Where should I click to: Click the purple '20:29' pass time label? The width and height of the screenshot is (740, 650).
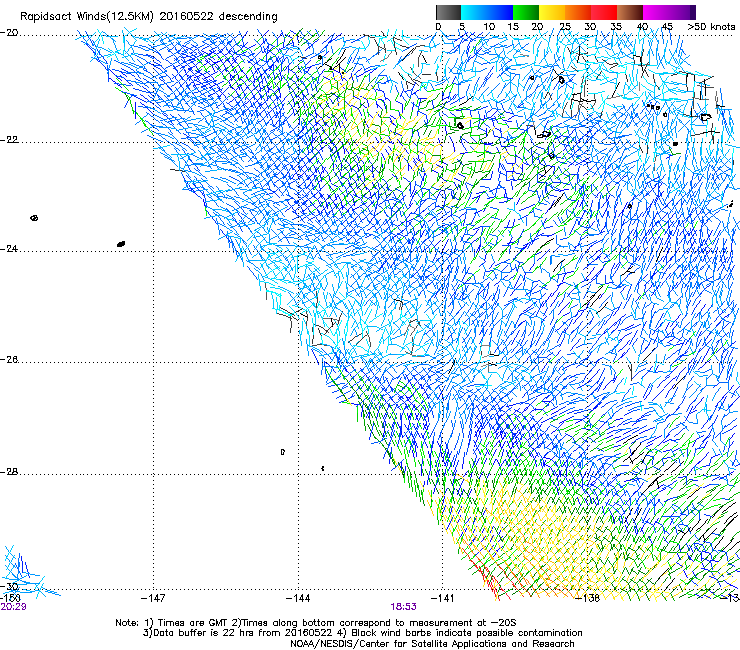point(13,607)
